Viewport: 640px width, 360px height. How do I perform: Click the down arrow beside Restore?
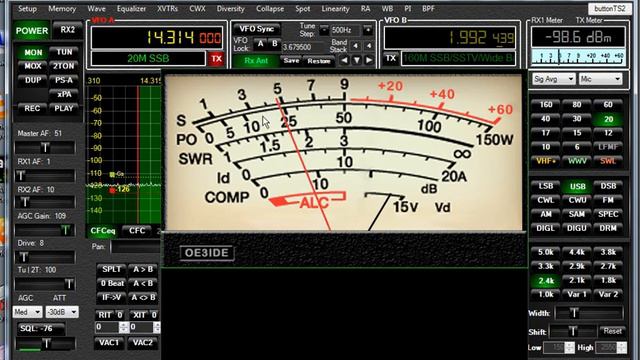point(357,60)
